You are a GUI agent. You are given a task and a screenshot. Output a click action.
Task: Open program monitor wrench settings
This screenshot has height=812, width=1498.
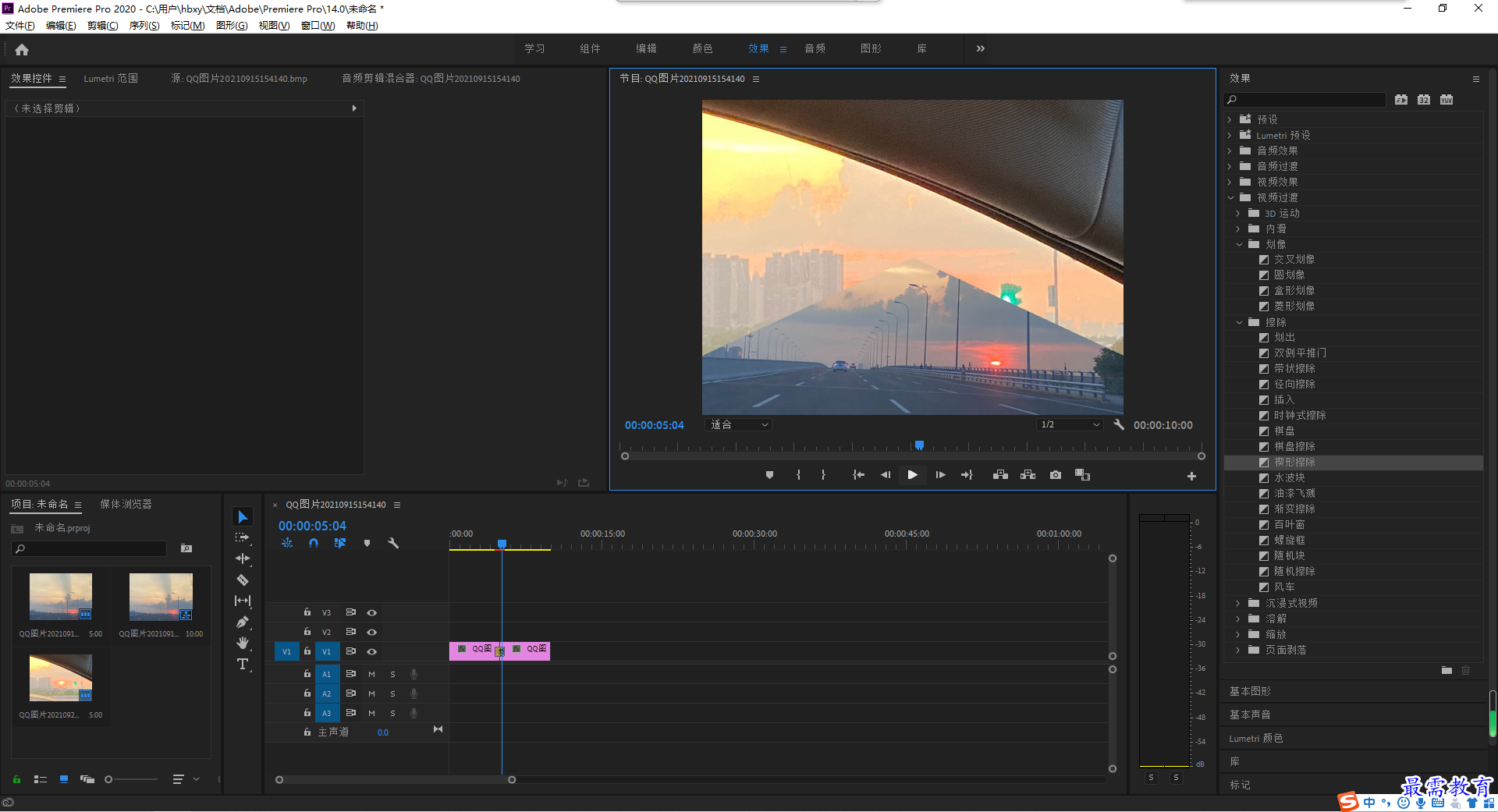(x=1119, y=425)
